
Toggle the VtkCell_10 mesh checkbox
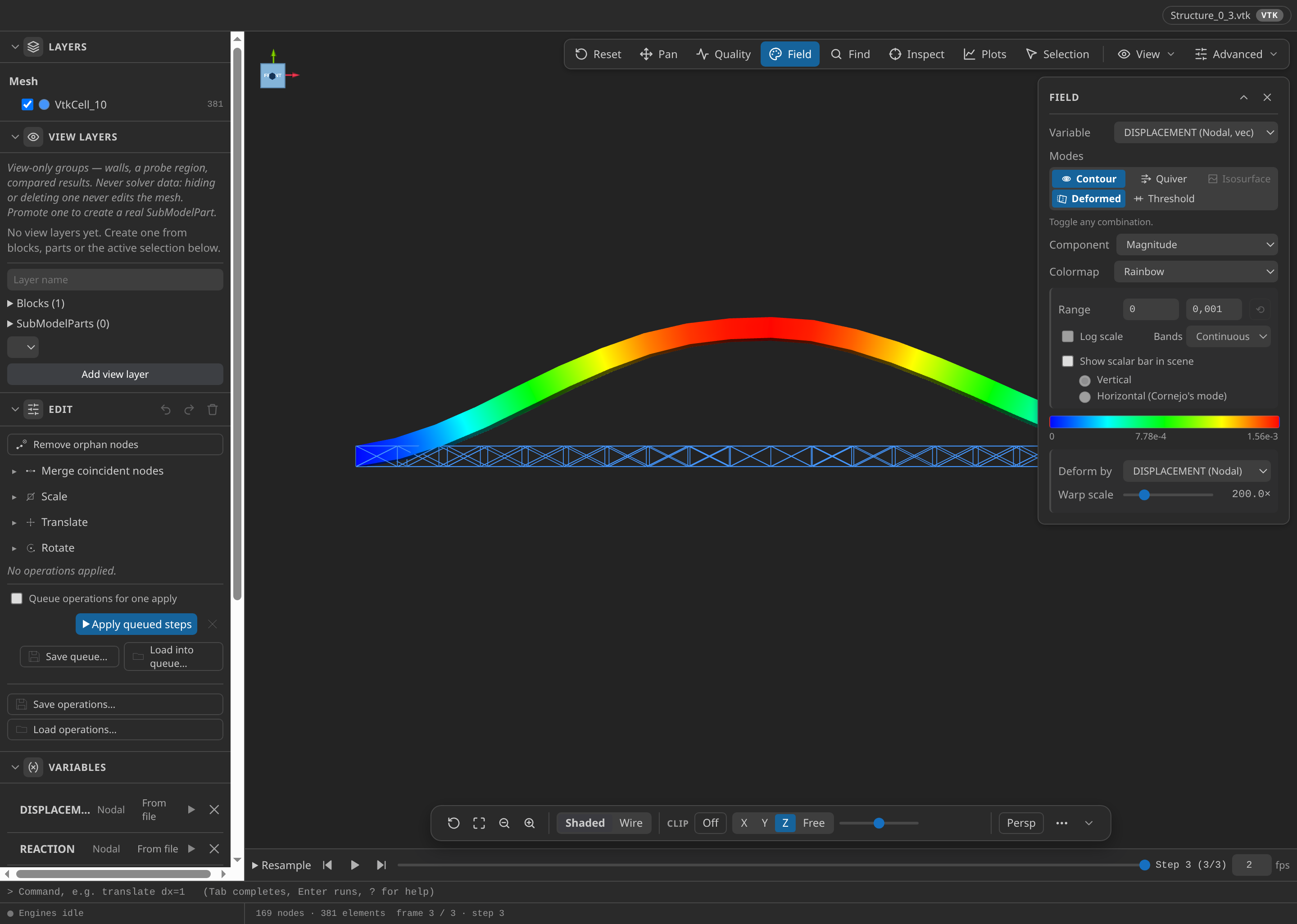[27, 104]
